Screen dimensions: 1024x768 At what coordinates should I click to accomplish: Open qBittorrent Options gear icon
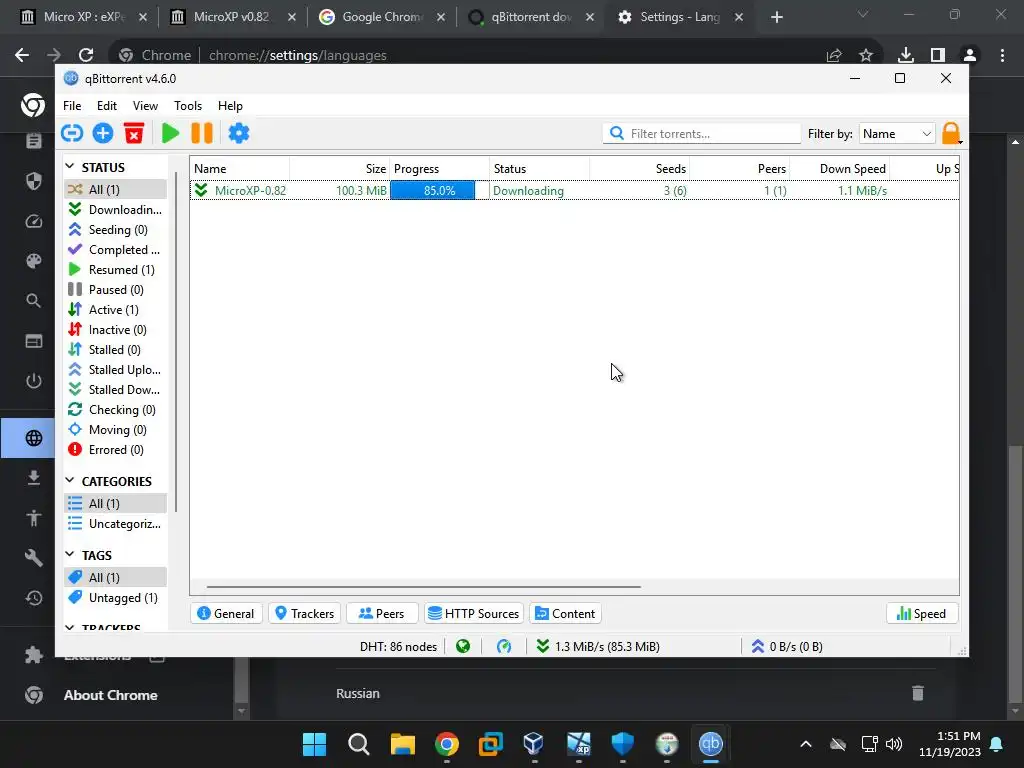click(238, 133)
